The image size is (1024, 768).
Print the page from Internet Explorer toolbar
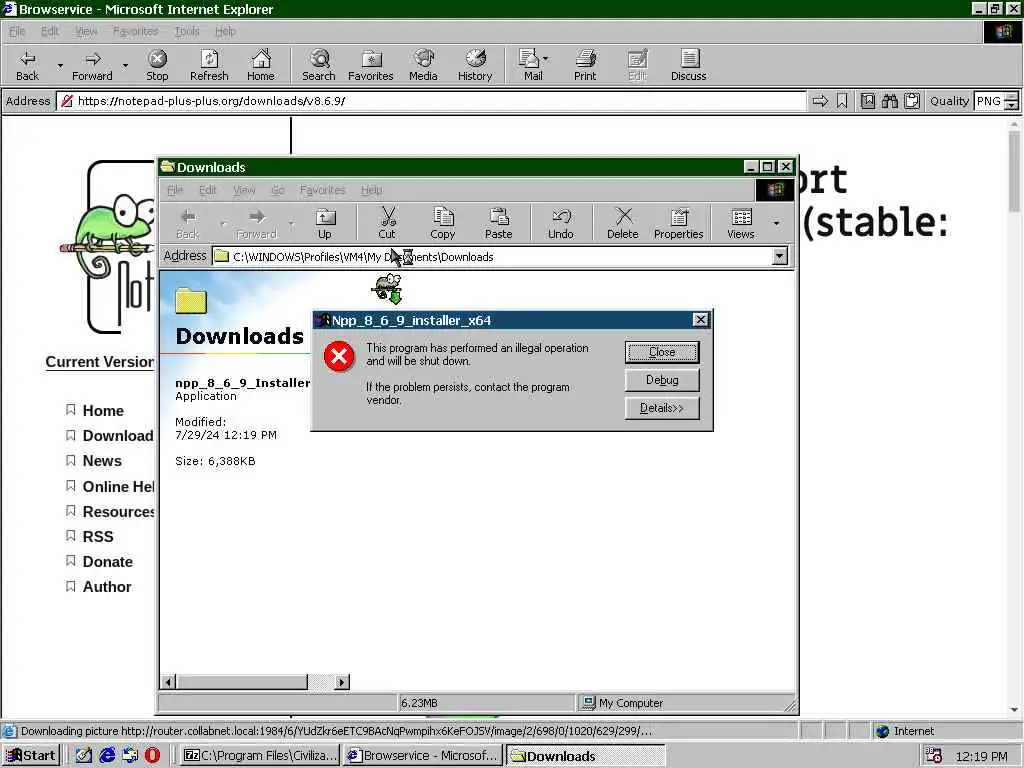585,65
